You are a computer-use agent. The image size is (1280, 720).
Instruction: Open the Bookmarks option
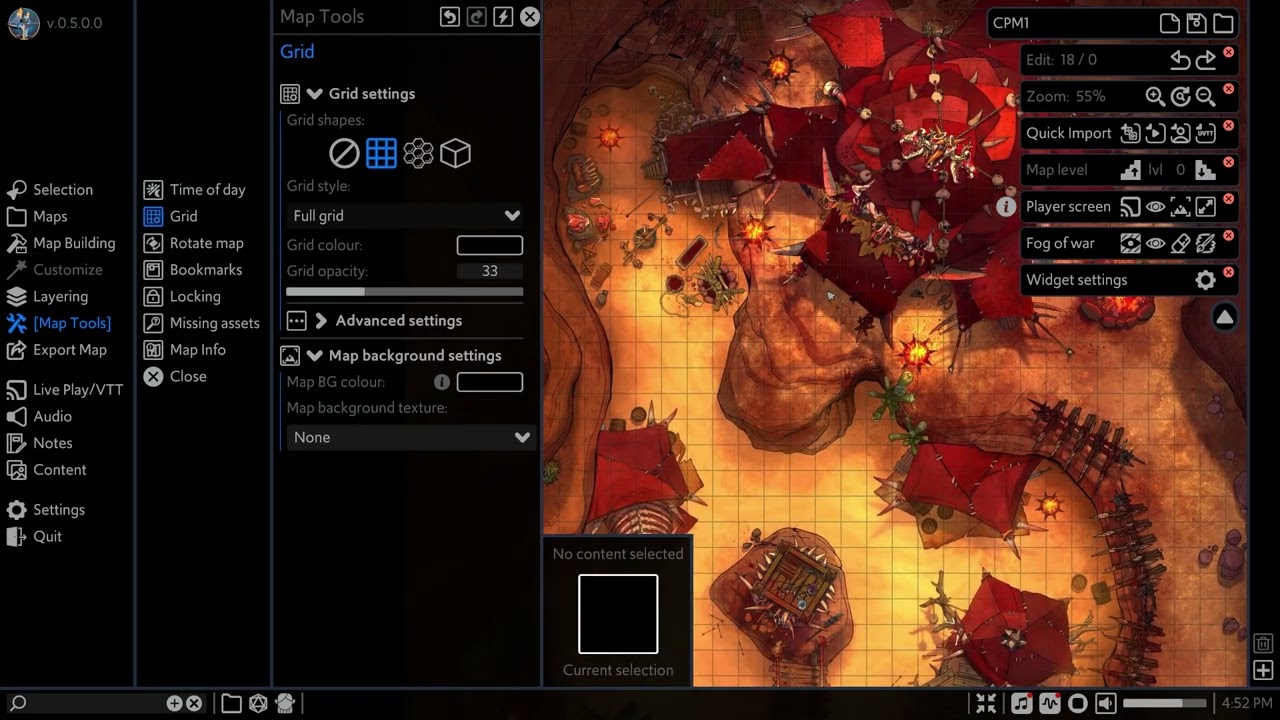coord(192,270)
